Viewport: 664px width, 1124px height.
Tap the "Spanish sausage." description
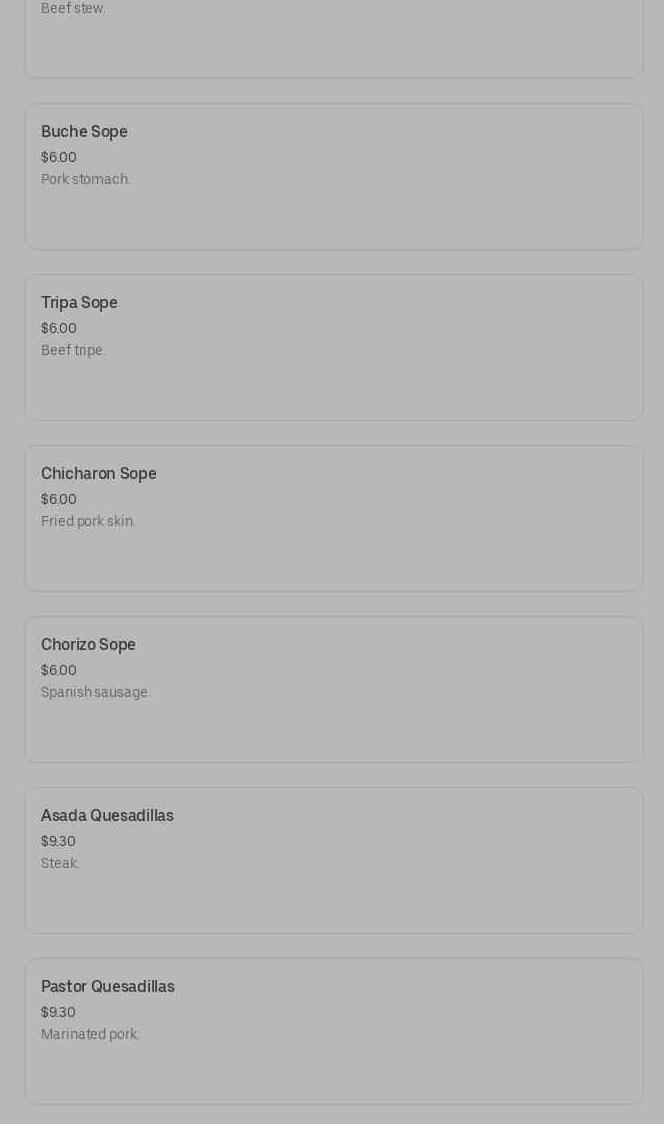coord(95,693)
